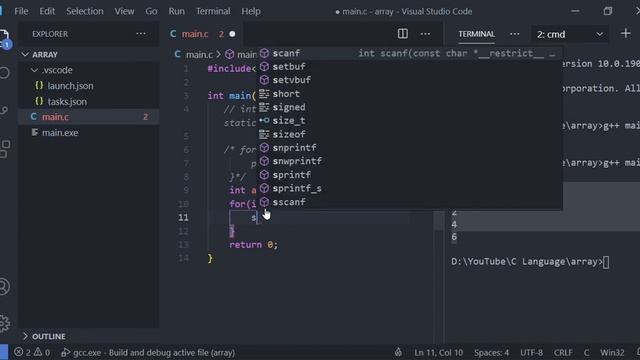The image size is (640, 360).
Task: Go to line via Ln 11, Col 10
Action: coord(438,352)
